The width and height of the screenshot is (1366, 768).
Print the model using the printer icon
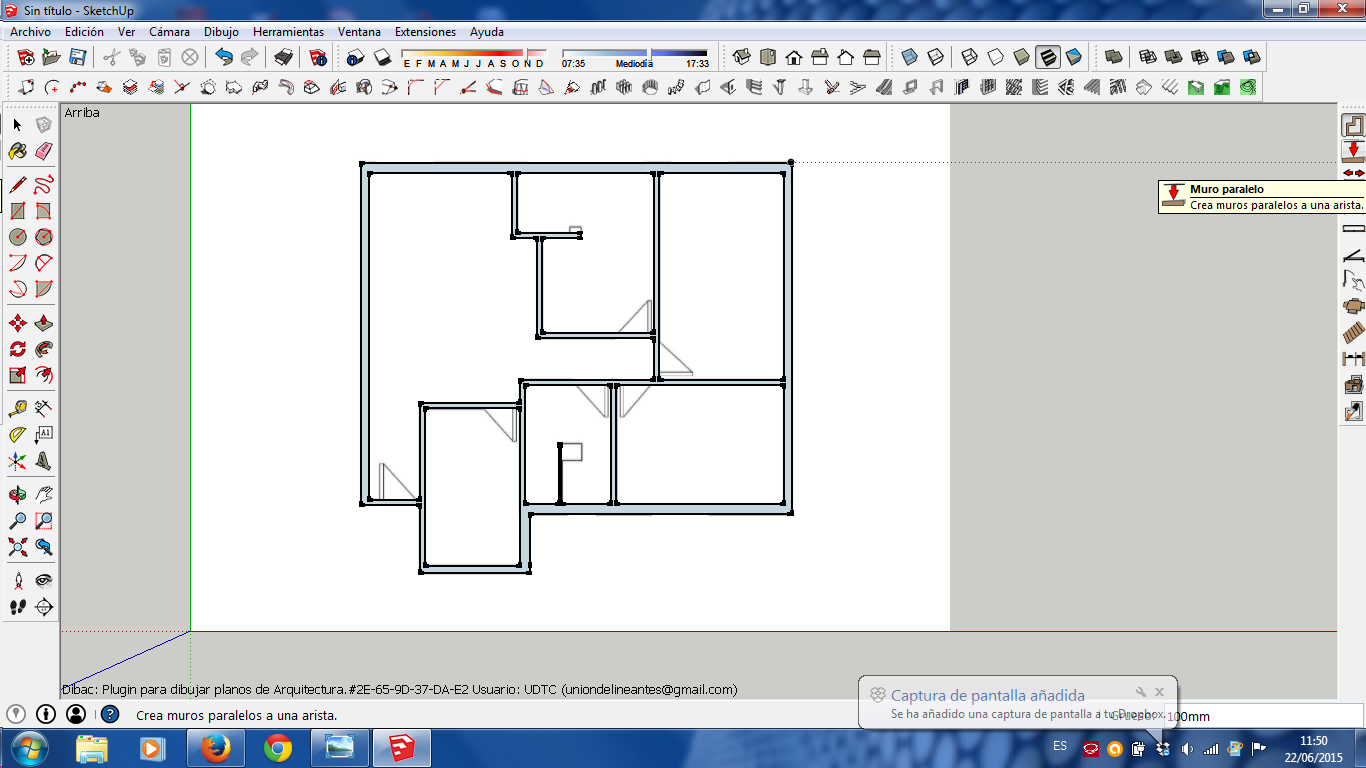pyautogui.click(x=283, y=57)
